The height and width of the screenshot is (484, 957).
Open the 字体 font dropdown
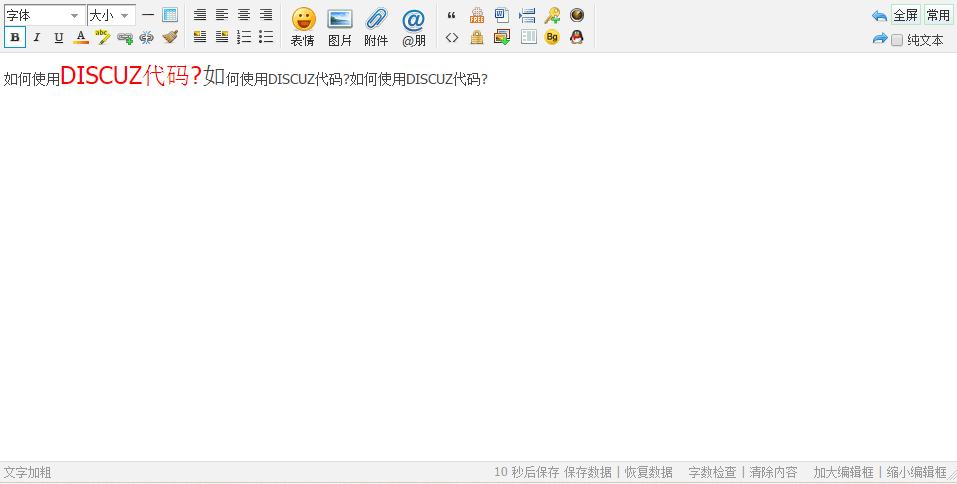pos(44,15)
